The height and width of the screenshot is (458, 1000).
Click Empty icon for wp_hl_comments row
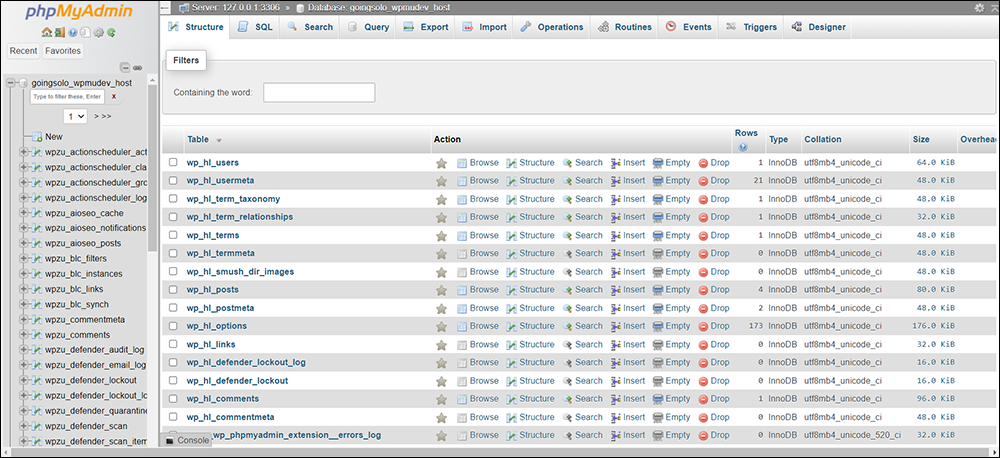click(658, 399)
